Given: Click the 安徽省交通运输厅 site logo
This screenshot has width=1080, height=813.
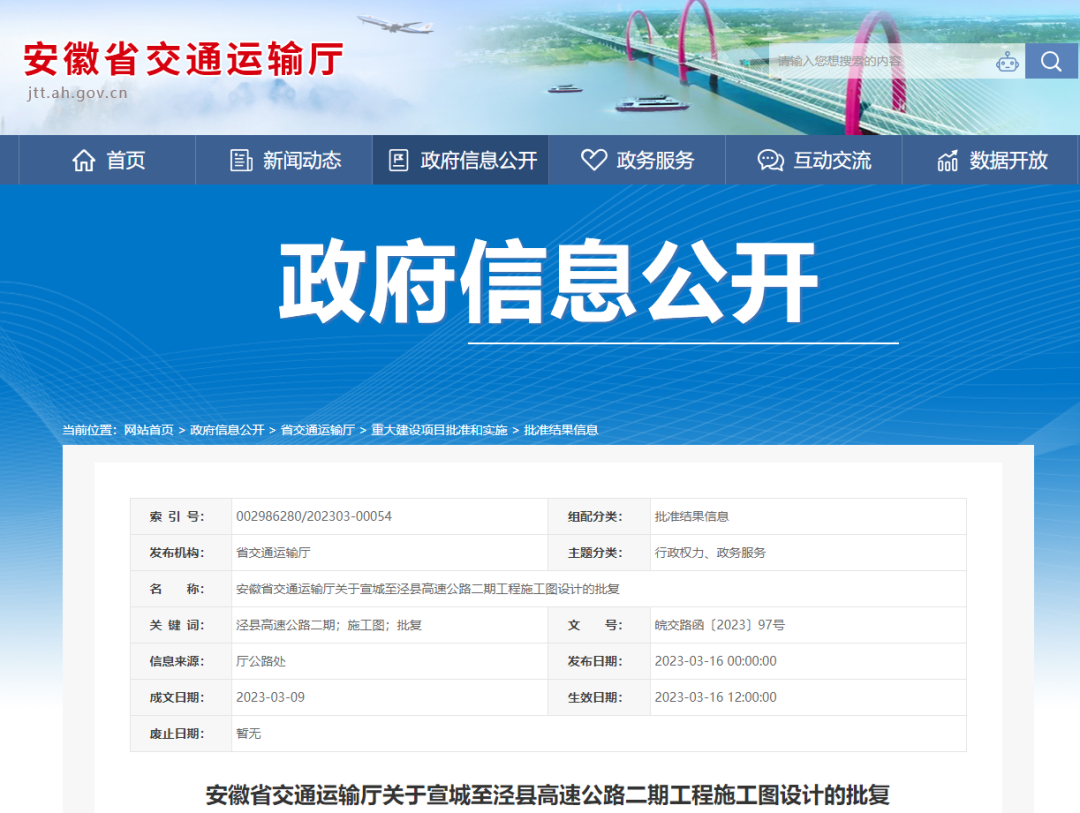Looking at the screenshot, I should click(x=185, y=60).
